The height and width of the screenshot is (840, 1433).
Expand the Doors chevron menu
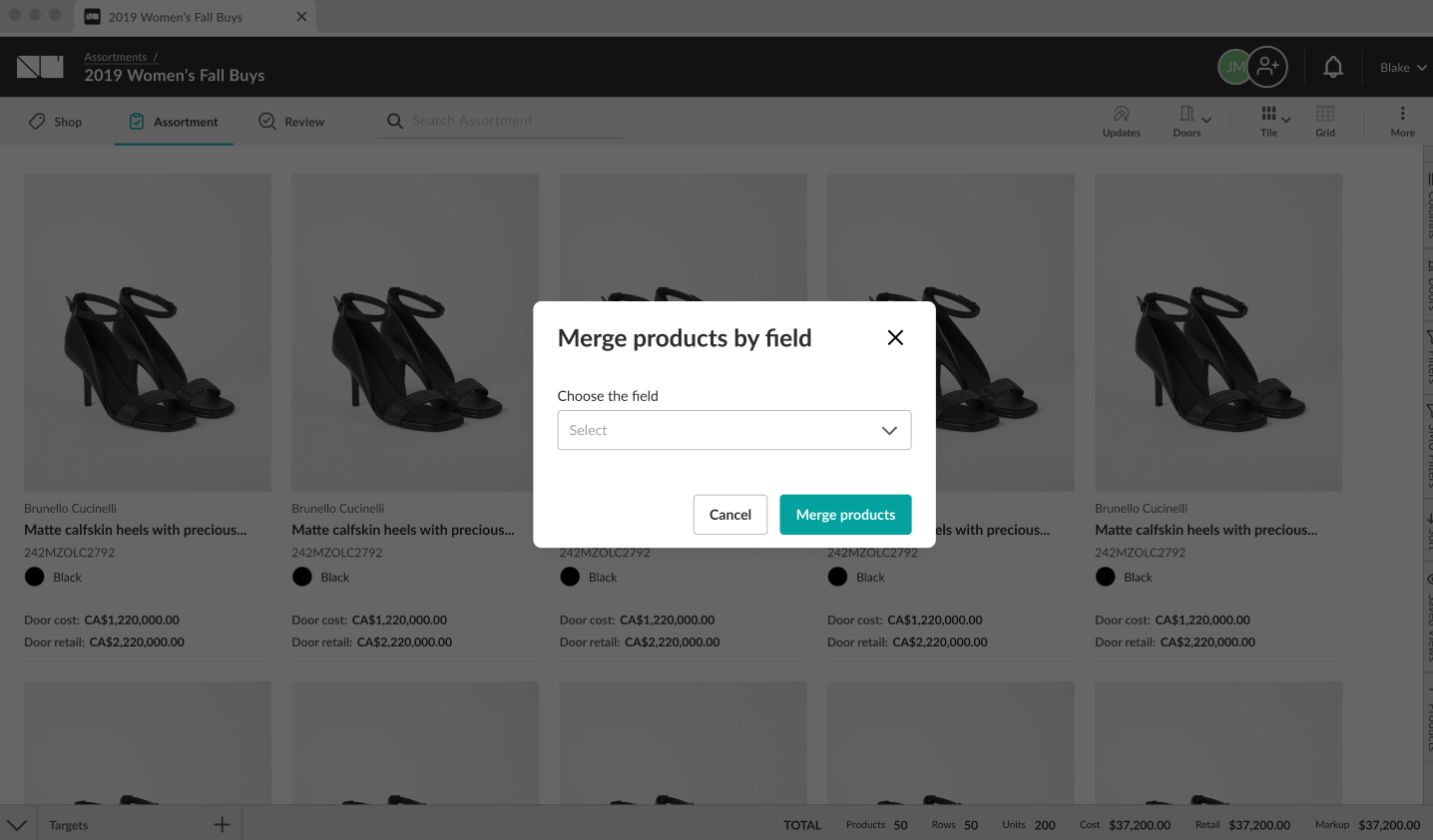[1206, 120]
